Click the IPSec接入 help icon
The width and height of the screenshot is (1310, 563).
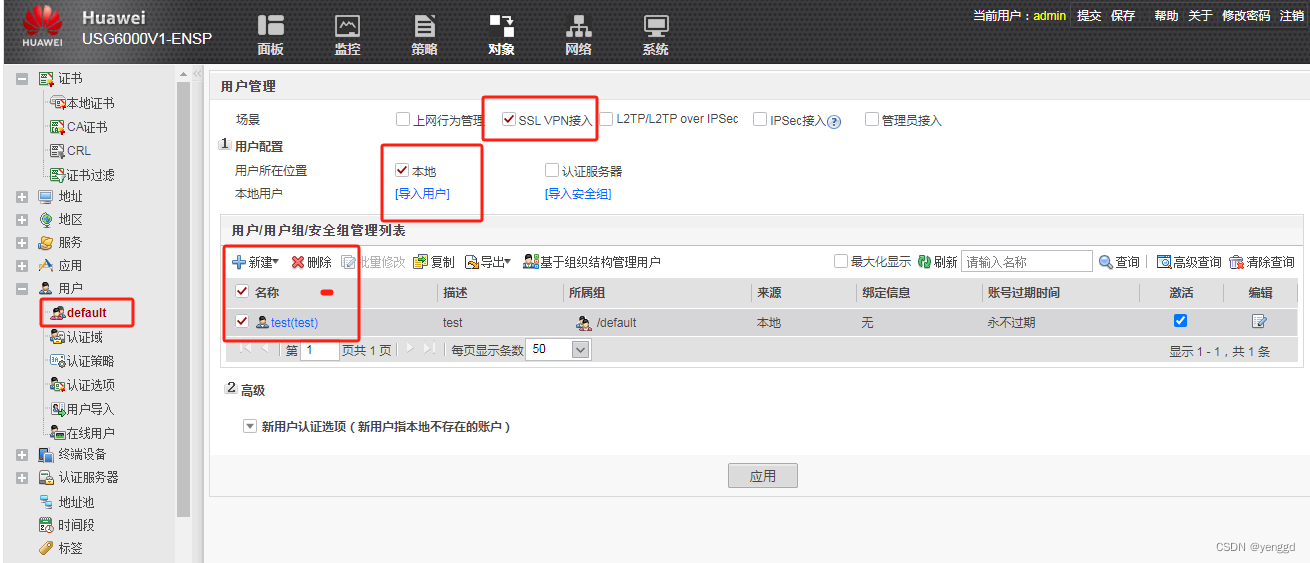pos(834,121)
